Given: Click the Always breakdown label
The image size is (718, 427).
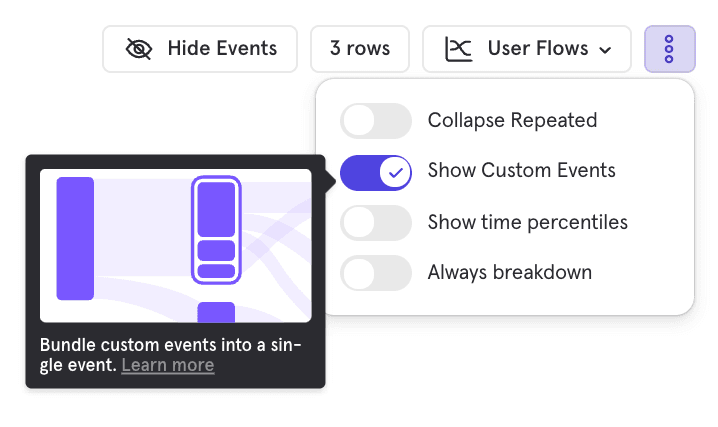Looking at the screenshot, I should 509,272.
